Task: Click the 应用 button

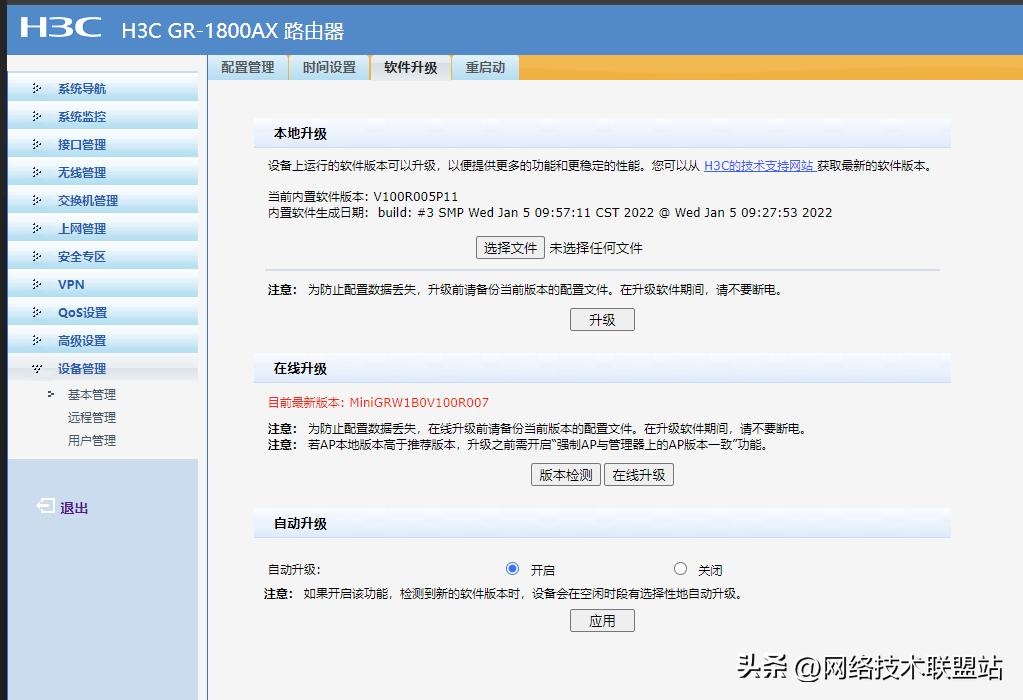Action: 602,620
